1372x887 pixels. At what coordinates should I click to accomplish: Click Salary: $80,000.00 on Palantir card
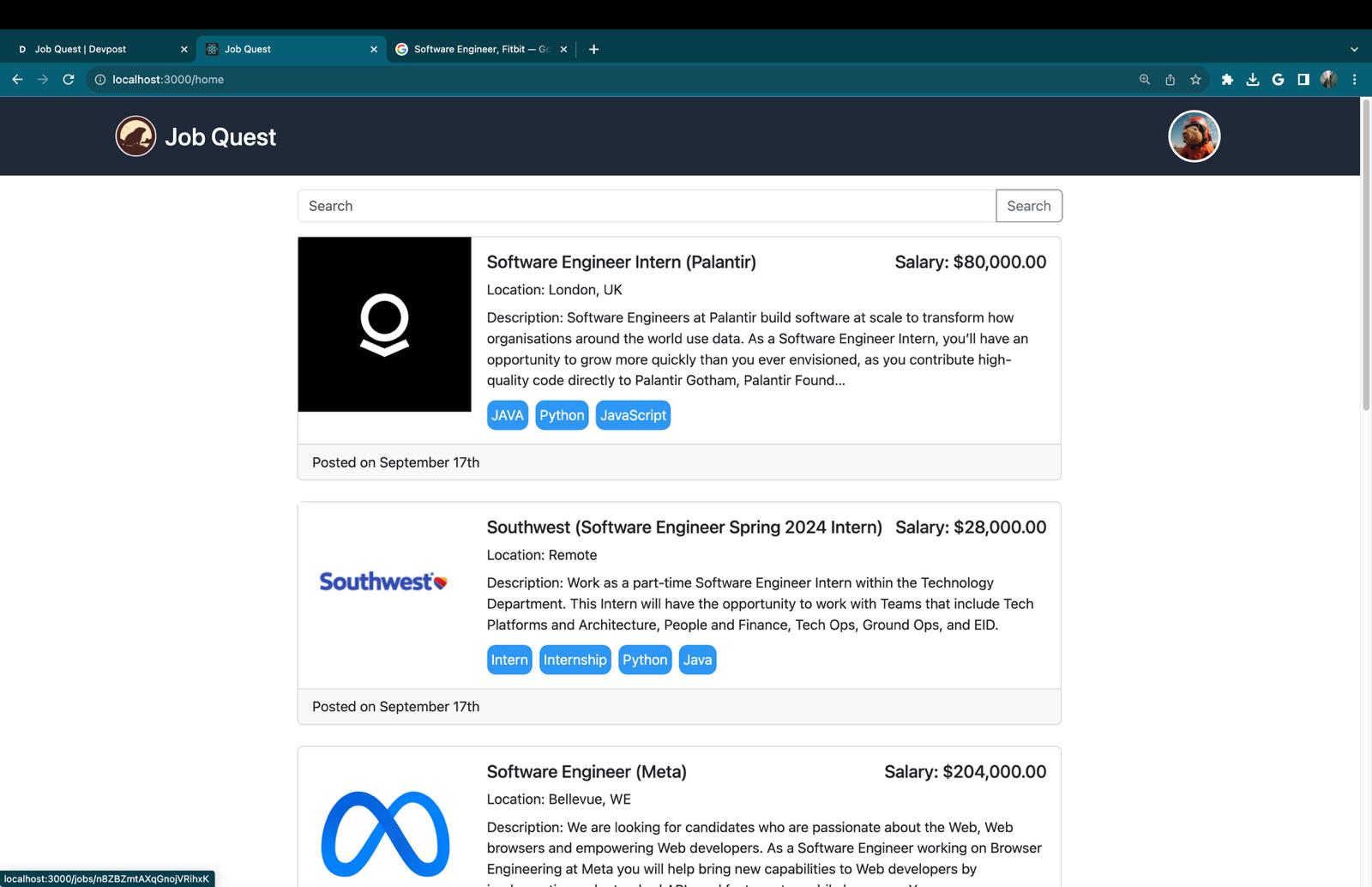click(x=971, y=262)
